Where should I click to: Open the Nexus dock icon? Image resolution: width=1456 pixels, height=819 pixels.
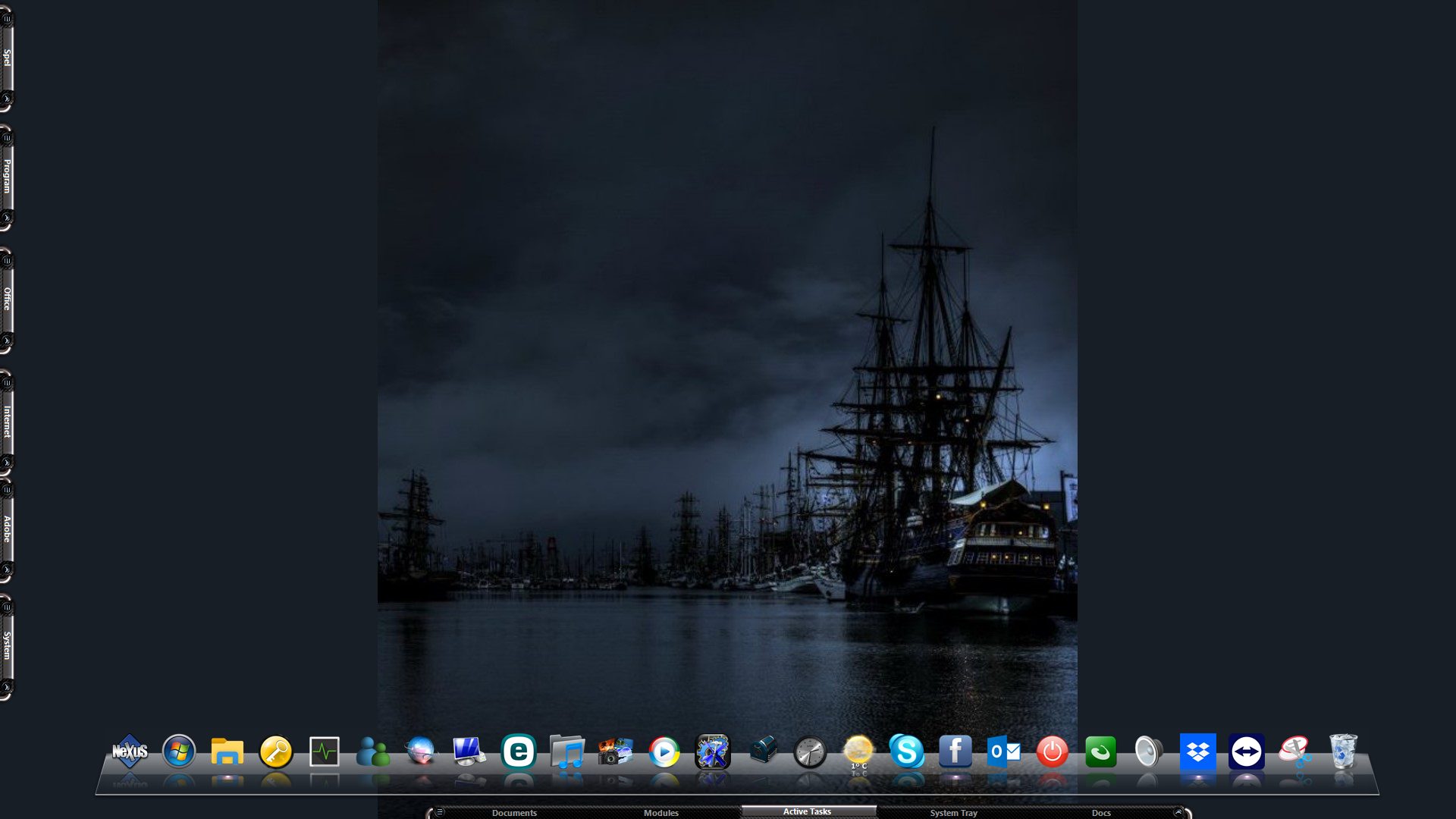click(130, 752)
